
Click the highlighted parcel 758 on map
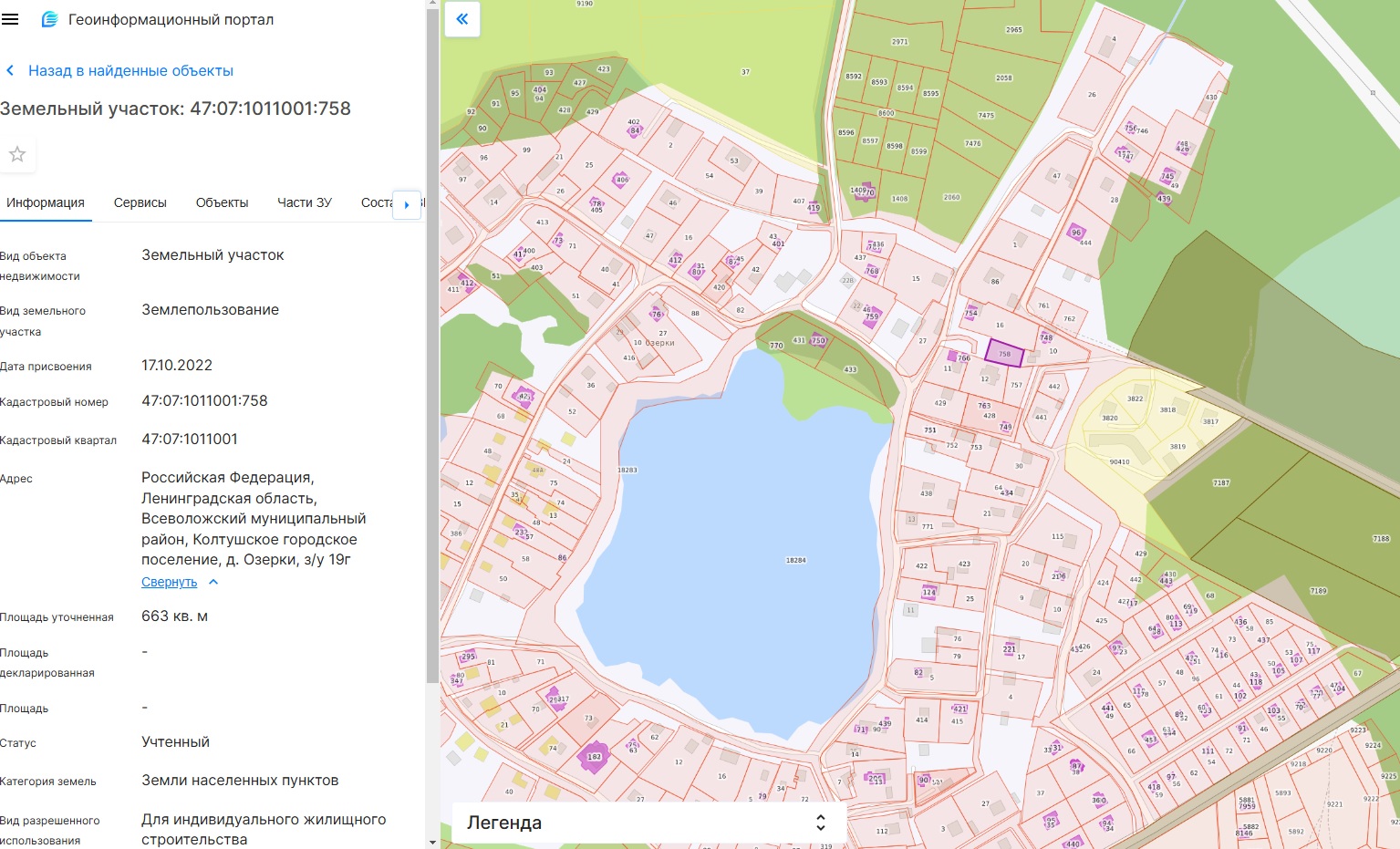pyautogui.click(x=1004, y=353)
